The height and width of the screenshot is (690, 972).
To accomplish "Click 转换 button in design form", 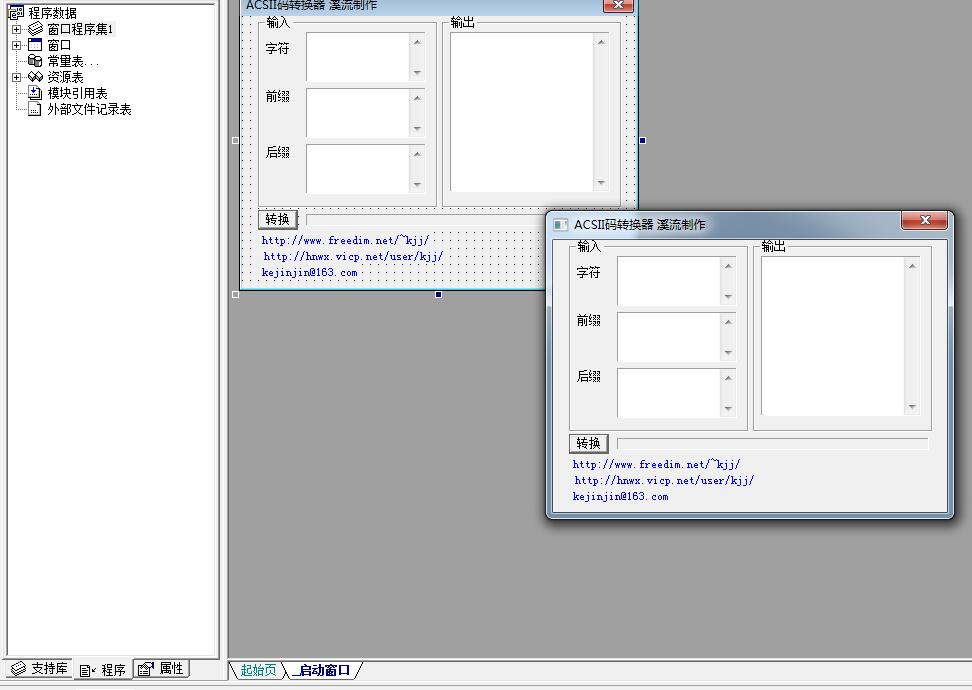I will click(277, 219).
